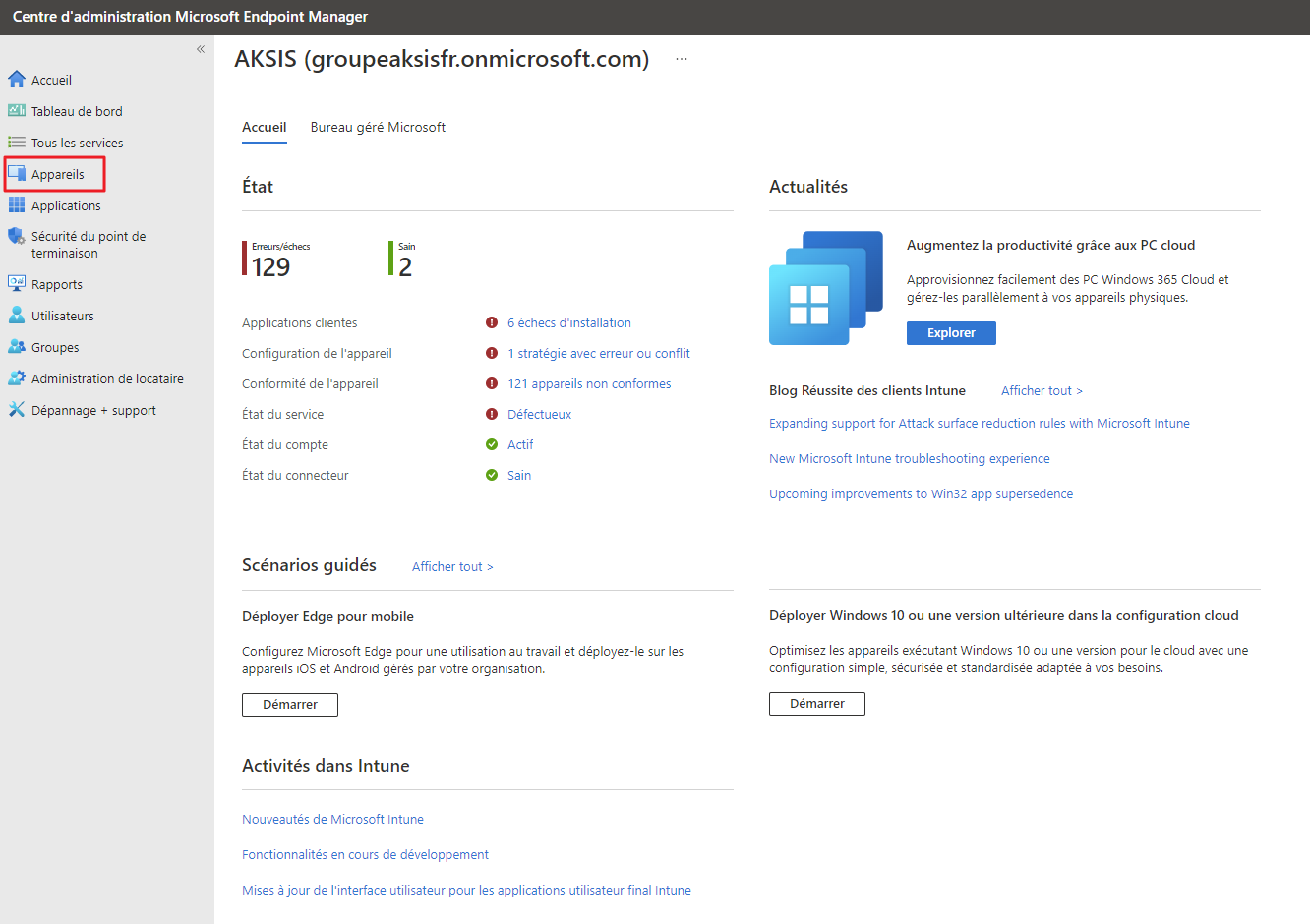Open the 1 stratégie avec erreur ou conflit link
The height and width of the screenshot is (924, 1310).
point(599,353)
